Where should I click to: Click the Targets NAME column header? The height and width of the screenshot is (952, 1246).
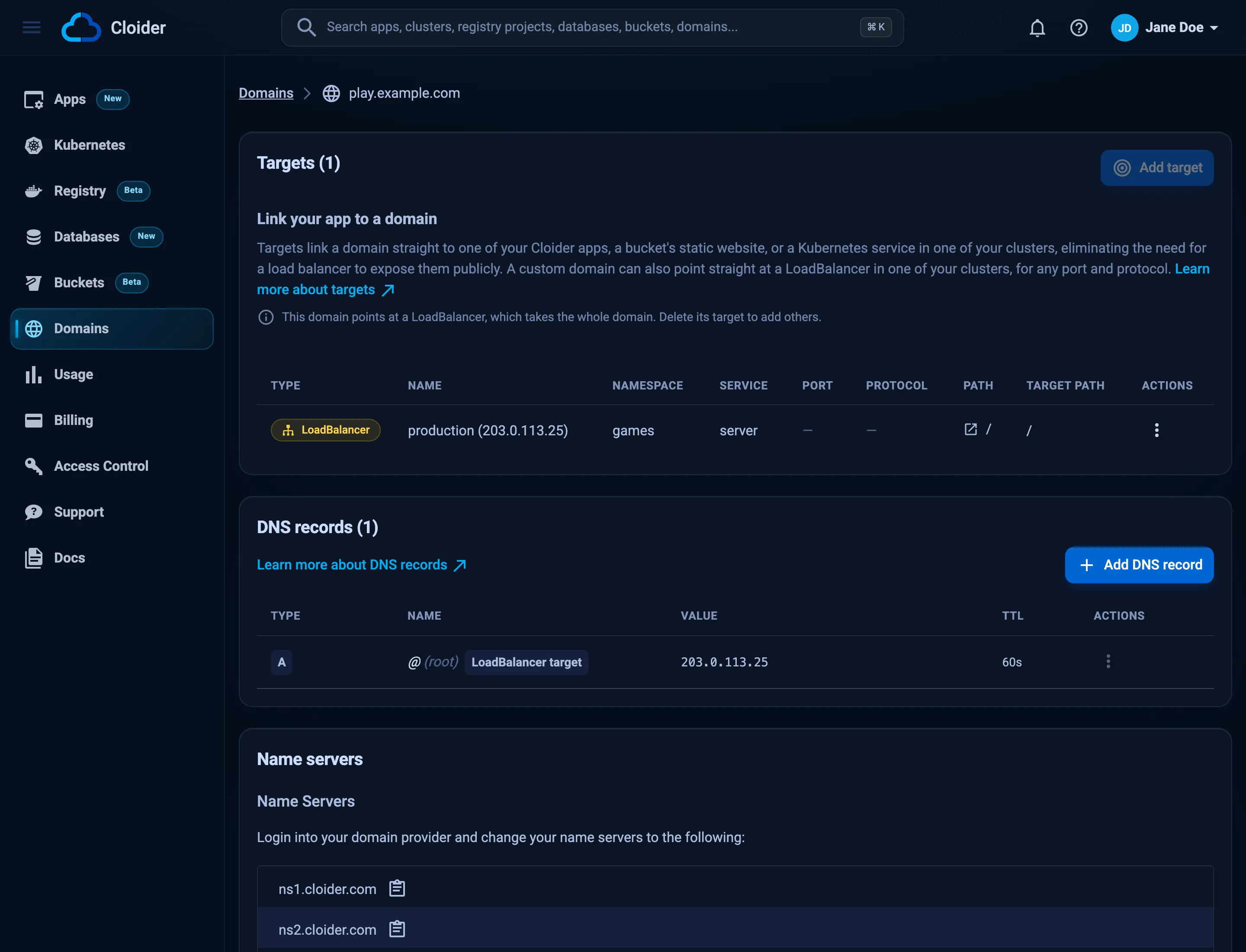[424, 385]
